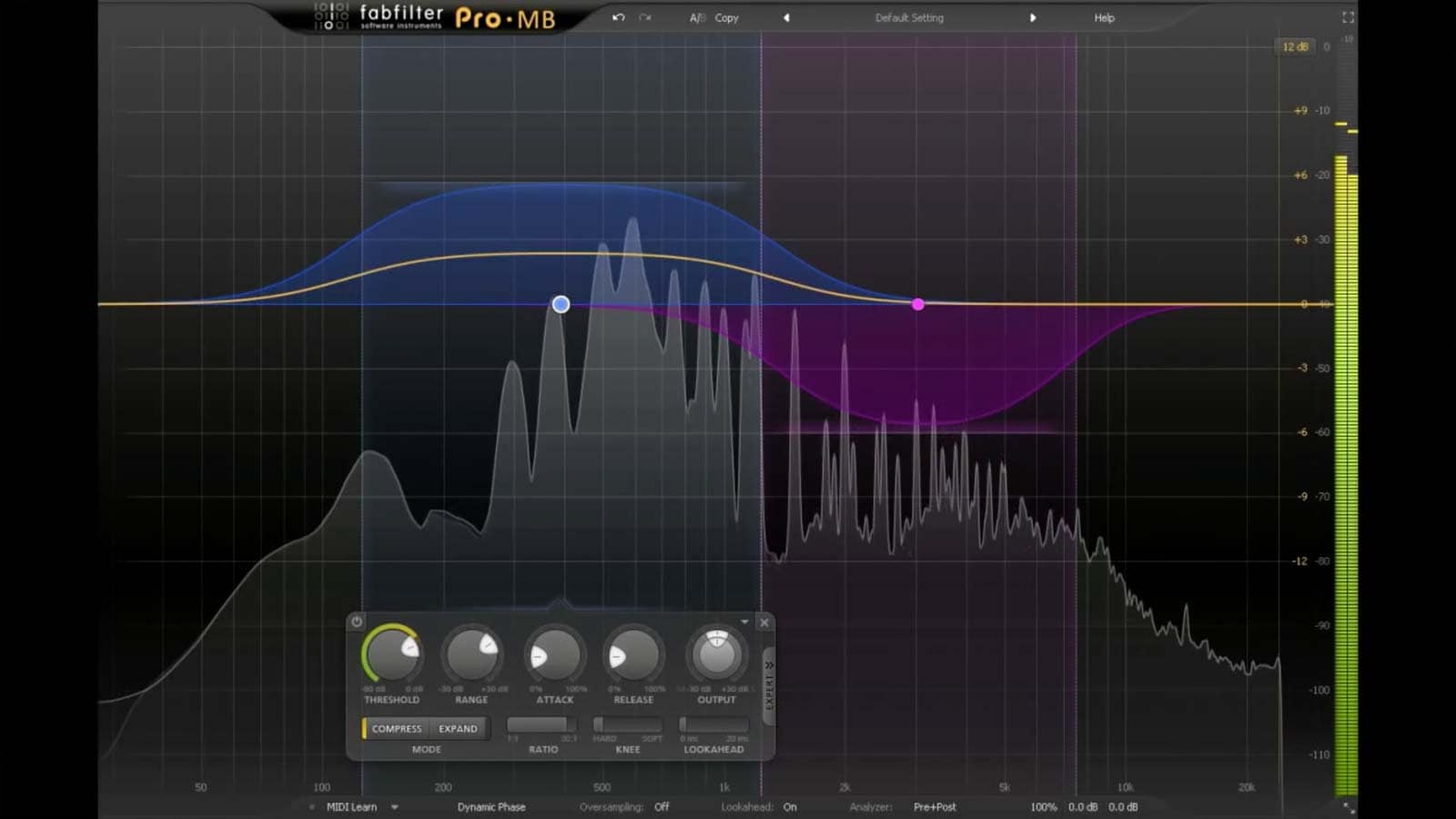Open the band options dropdown triangle

744,622
